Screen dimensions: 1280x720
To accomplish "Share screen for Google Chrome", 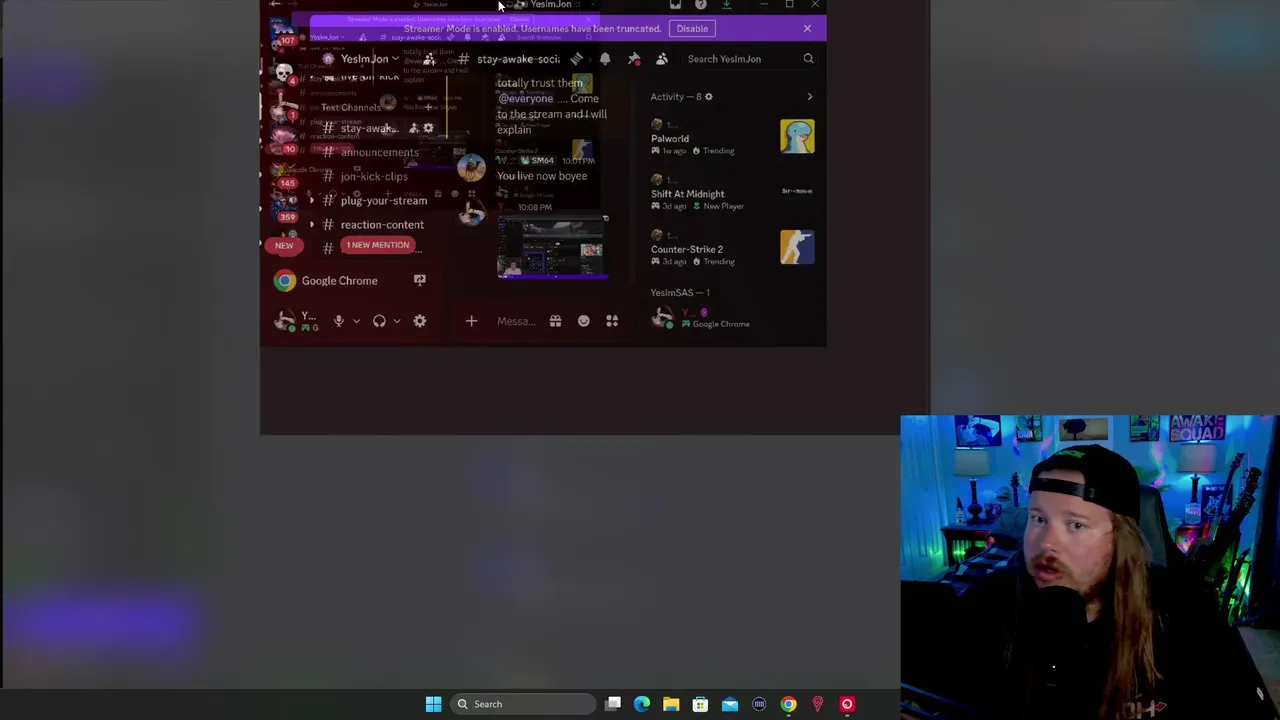I will point(420,281).
